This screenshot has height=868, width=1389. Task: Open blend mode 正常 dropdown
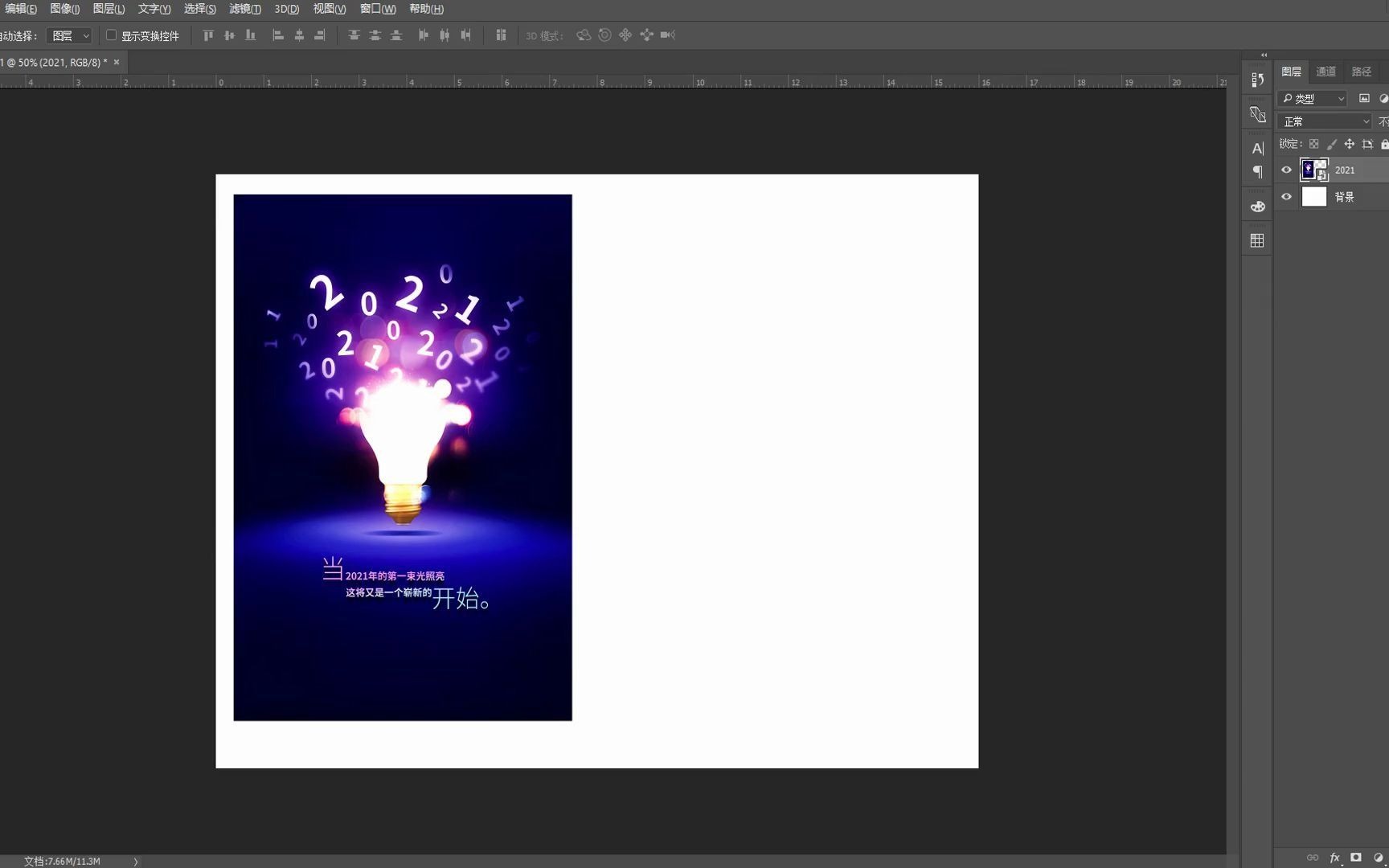coord(1325,121)
